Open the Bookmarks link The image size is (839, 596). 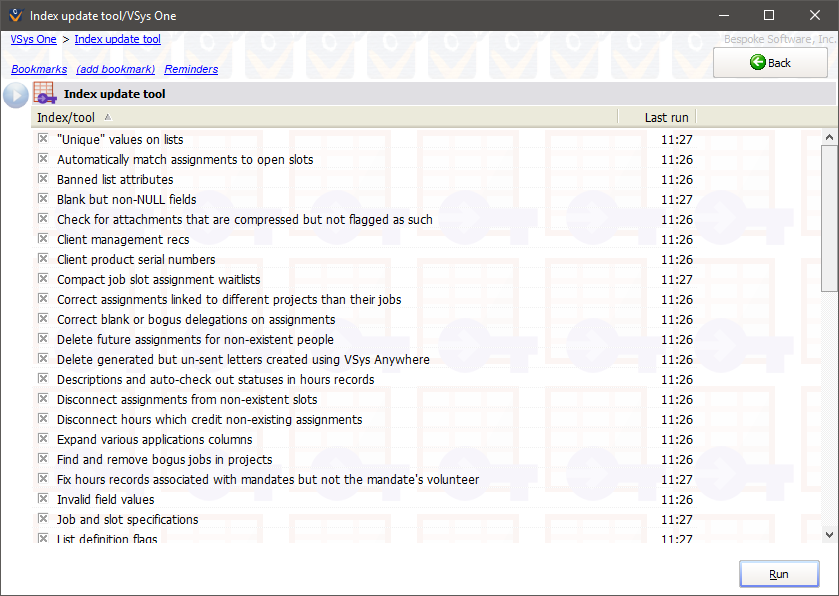tap(39, 69)
